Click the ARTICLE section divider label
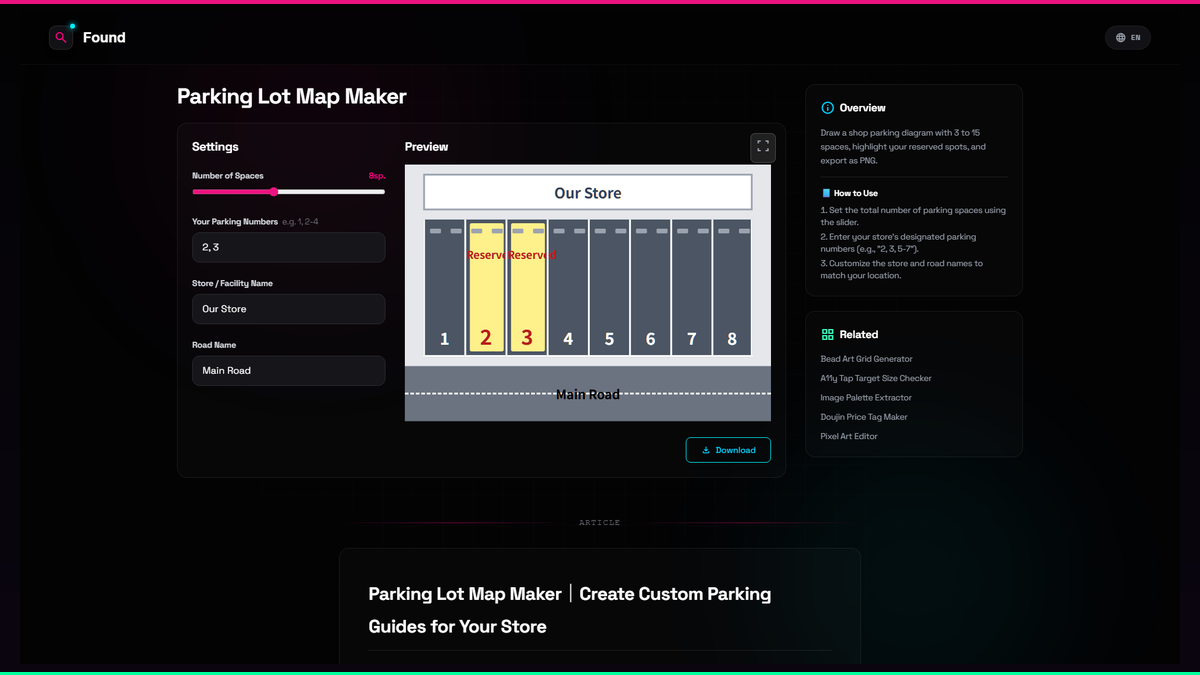The image size is (1200, 675). pyautogui.click(x=600, y=523)
